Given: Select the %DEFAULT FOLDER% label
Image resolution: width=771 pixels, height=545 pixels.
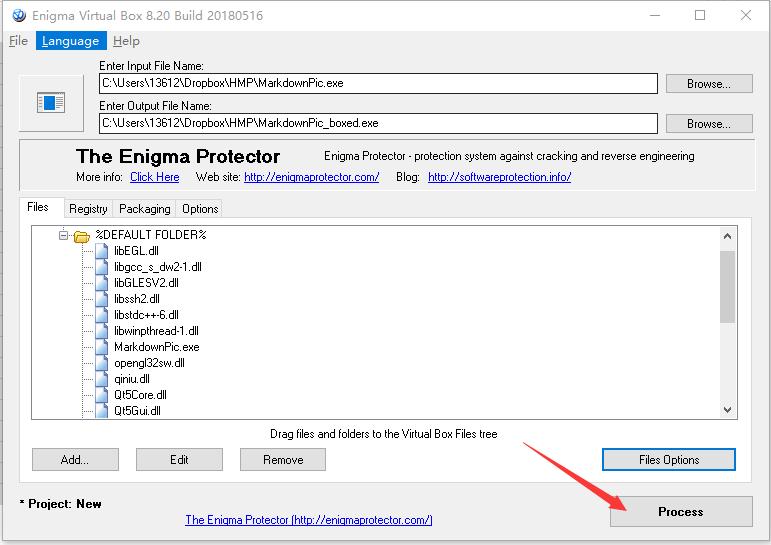Looking at the screenshot, I should click(x=151, y=235).
